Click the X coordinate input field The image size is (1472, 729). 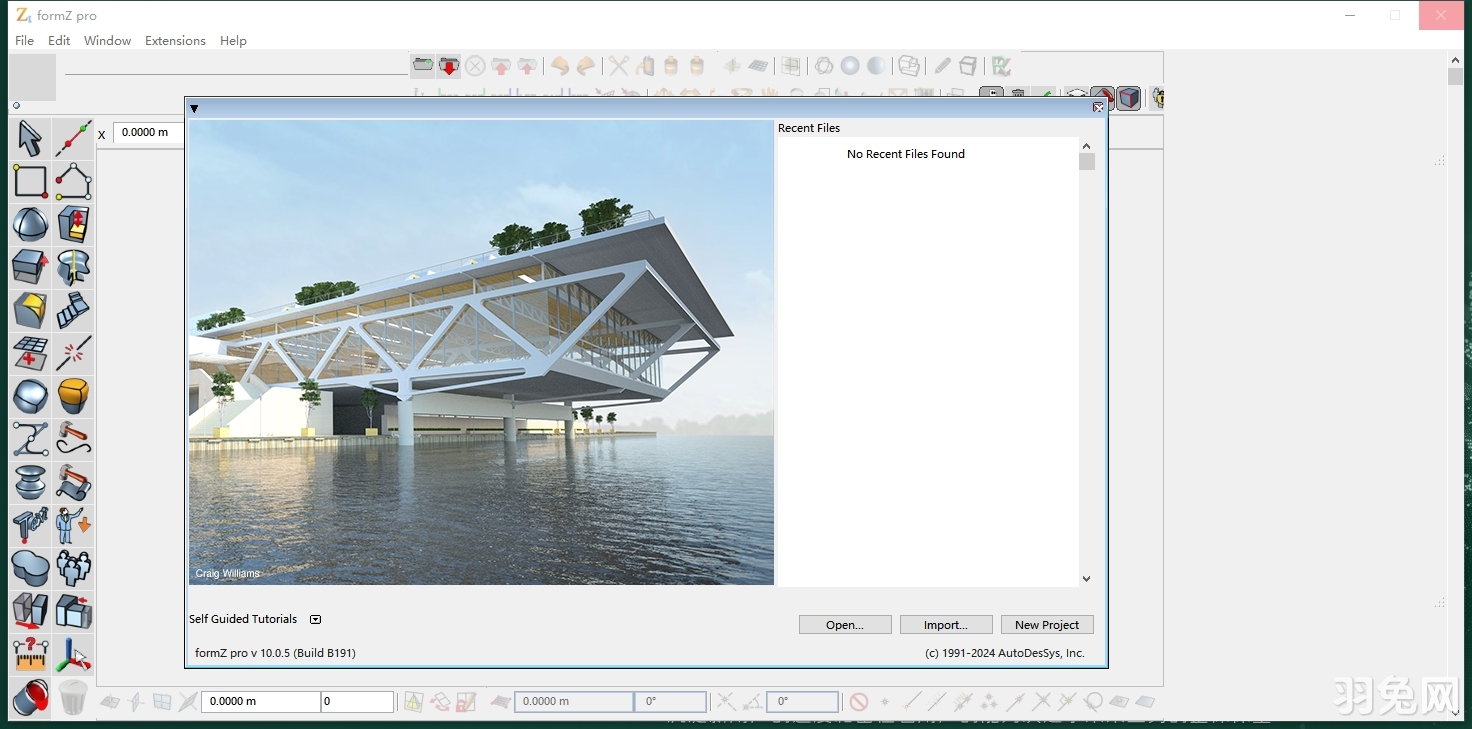click(146, 132)
